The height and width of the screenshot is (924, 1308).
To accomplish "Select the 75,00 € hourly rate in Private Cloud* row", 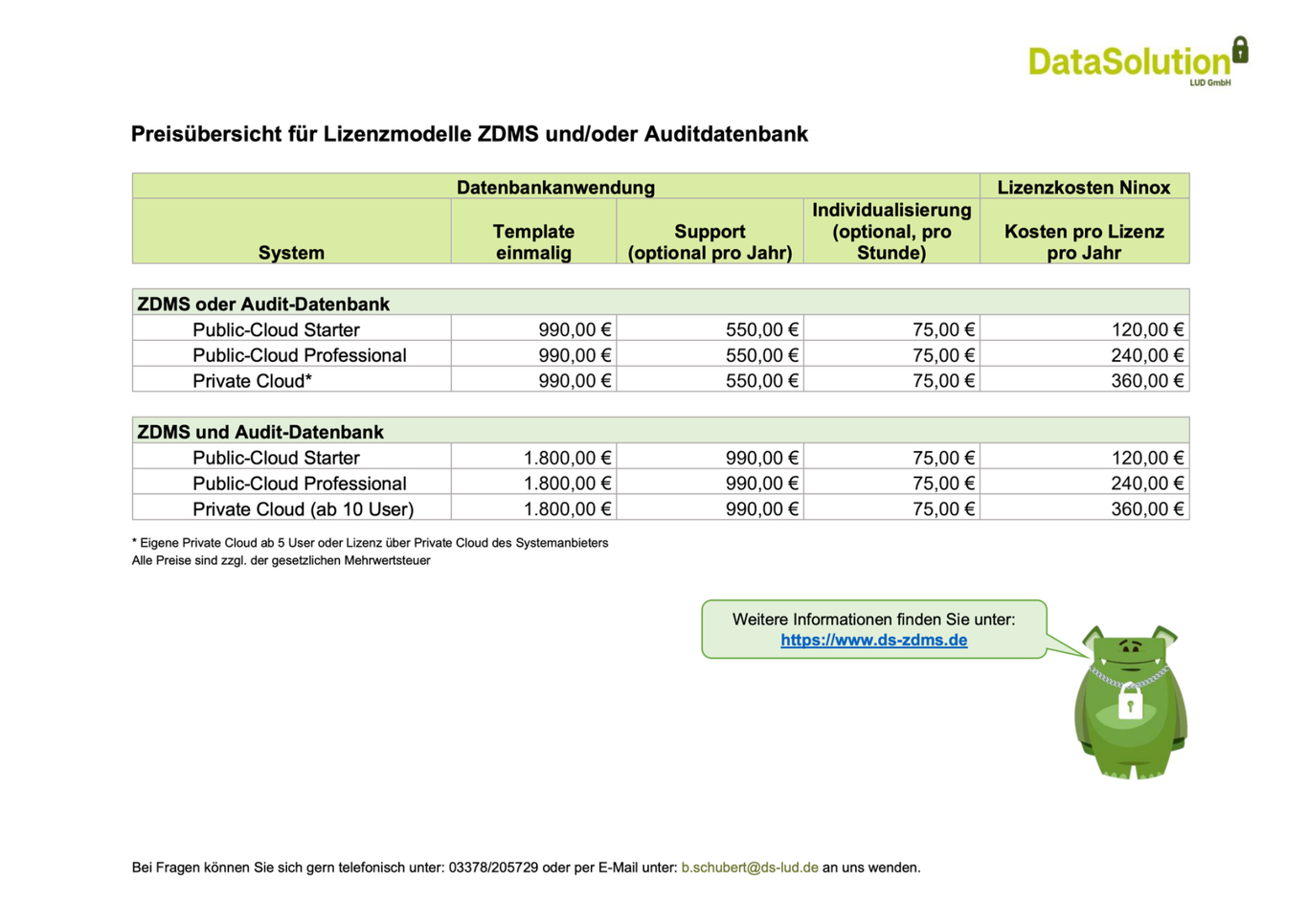I will pyautogui.click(x=943, y=381).
